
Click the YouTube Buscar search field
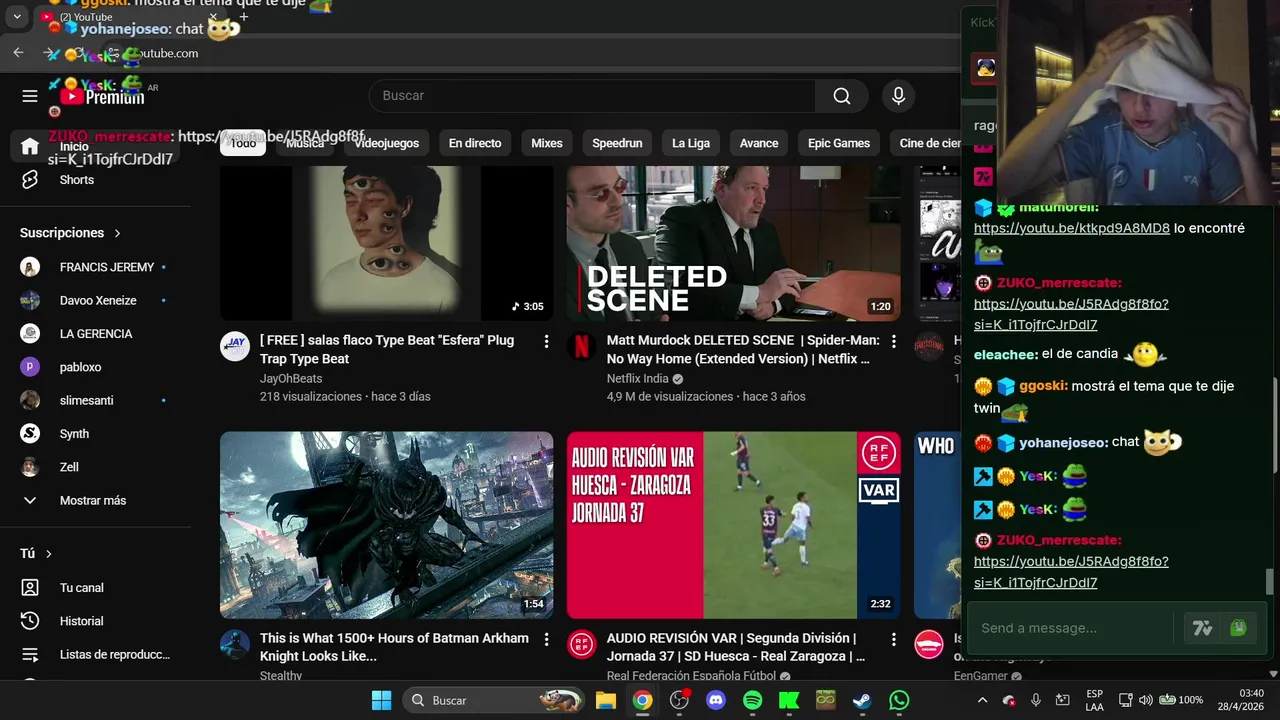pyautogui.click(x=592, y=96)
